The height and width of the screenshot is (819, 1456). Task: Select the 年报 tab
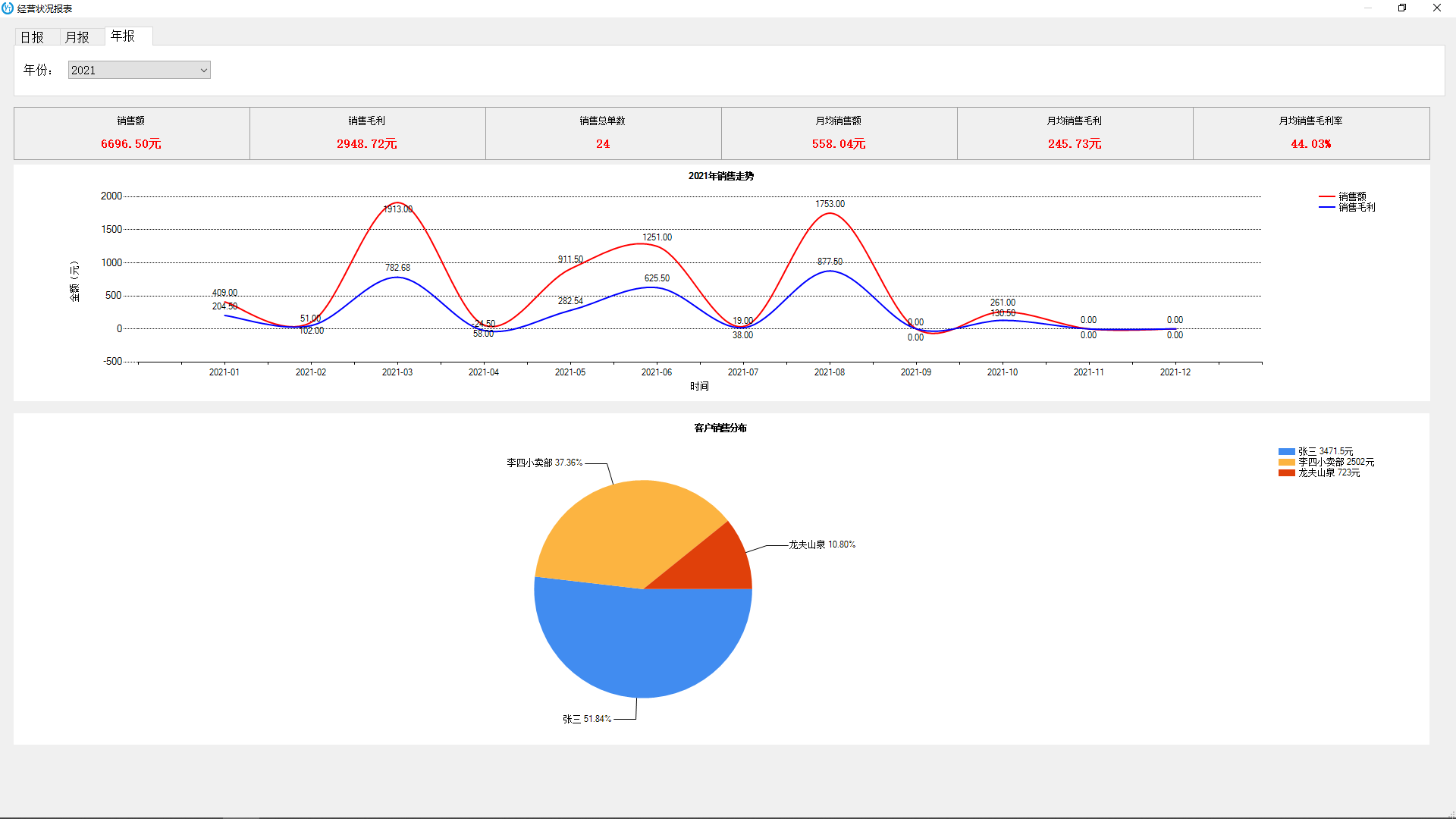click(123, 36)
